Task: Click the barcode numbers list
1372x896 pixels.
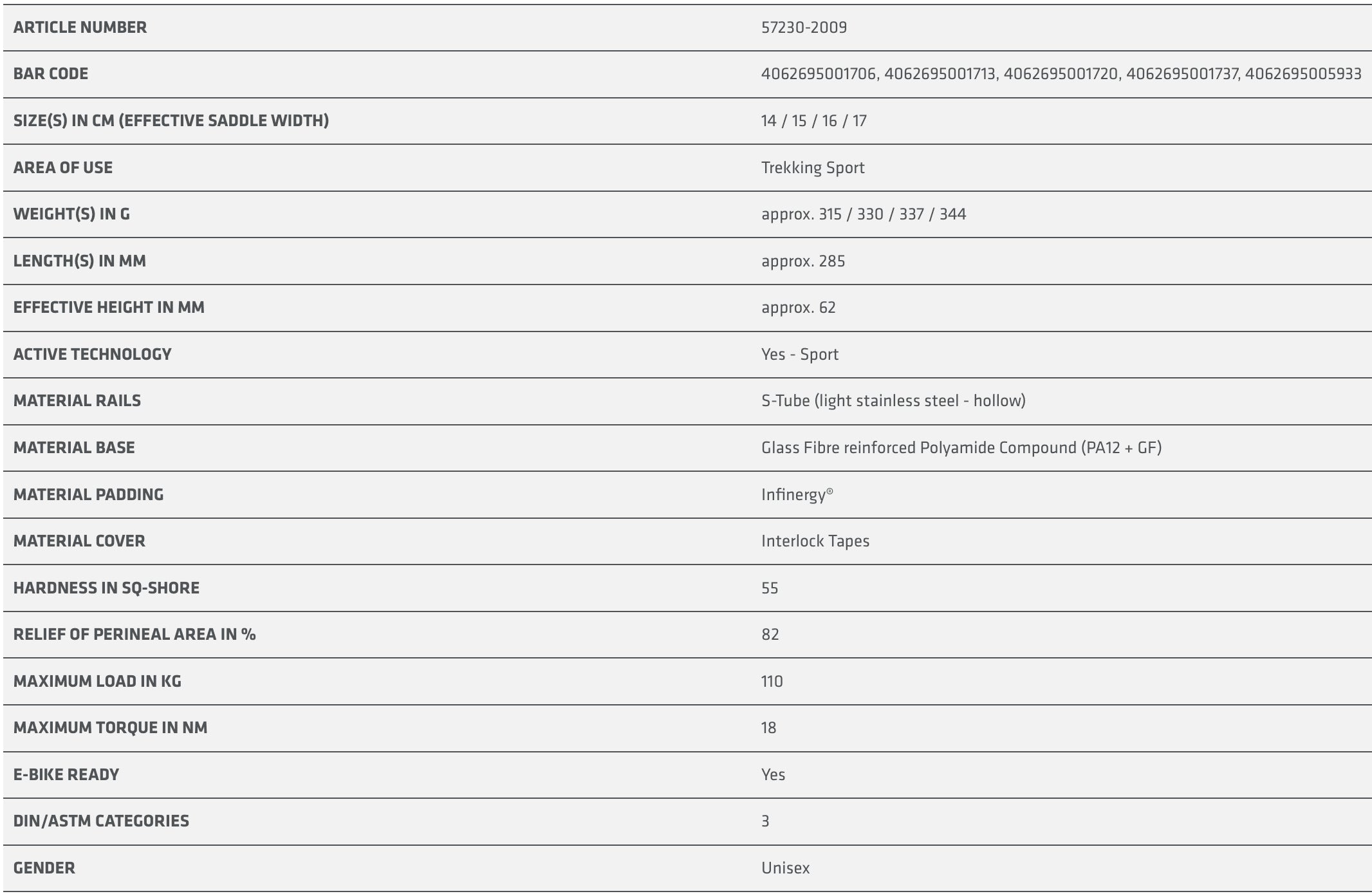Action: (1061, 74)
